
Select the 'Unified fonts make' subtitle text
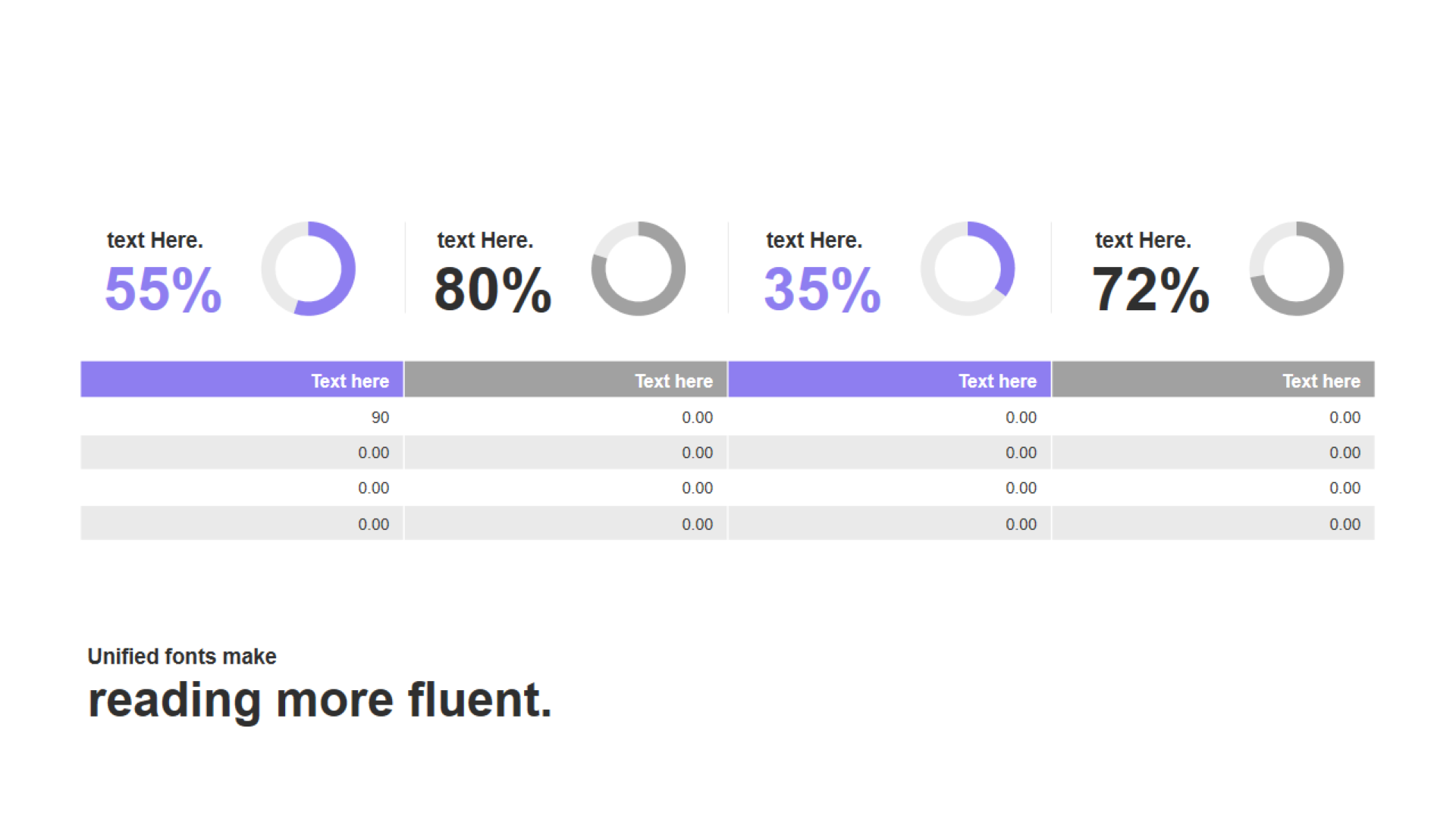coord(182,657)
